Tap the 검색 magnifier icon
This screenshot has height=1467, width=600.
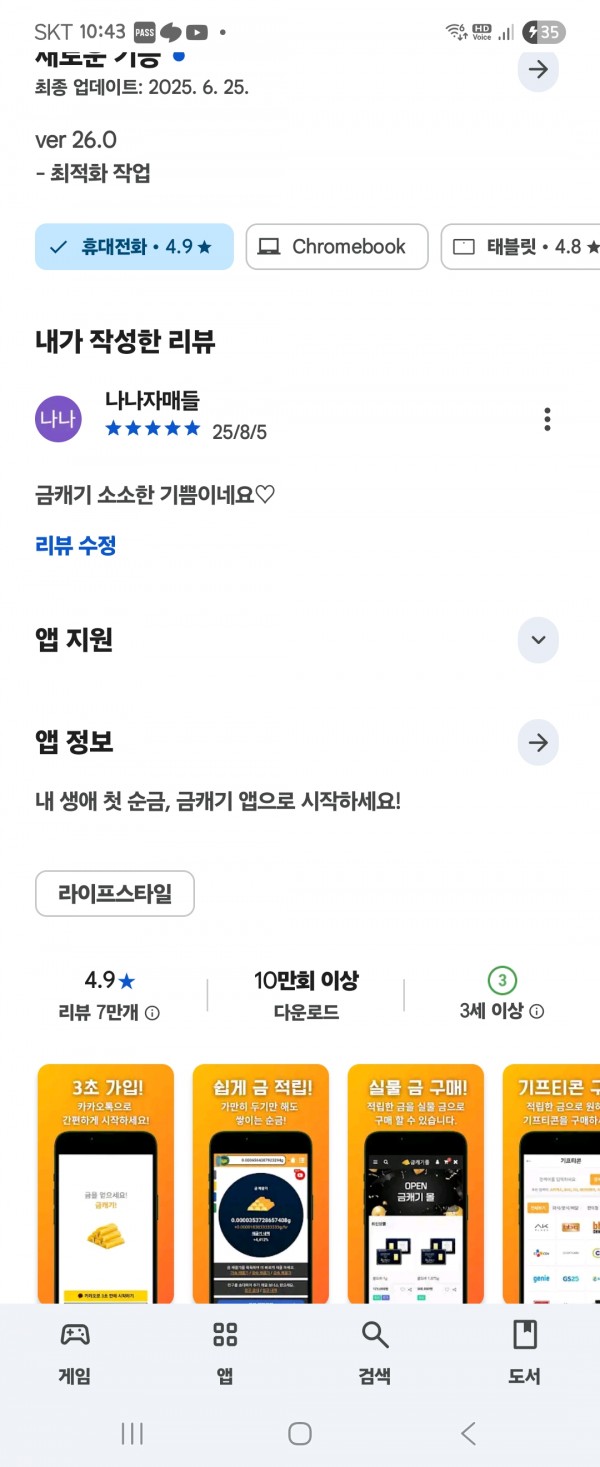[375, 1334]
